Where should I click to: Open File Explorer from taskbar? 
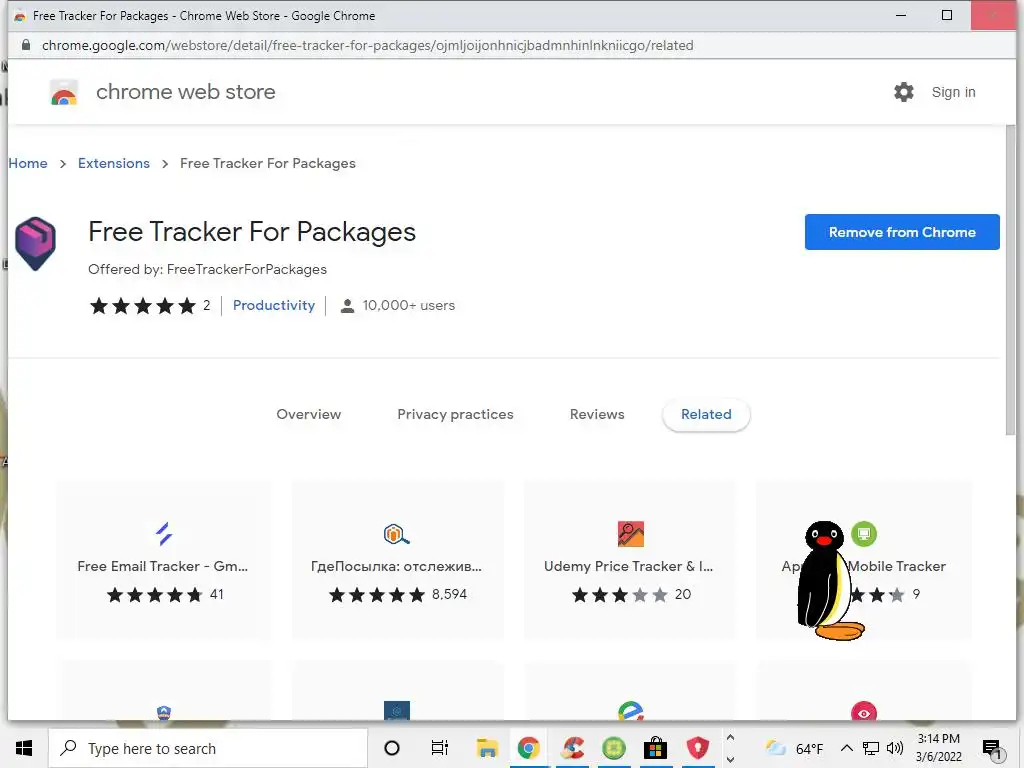(487, 748)
